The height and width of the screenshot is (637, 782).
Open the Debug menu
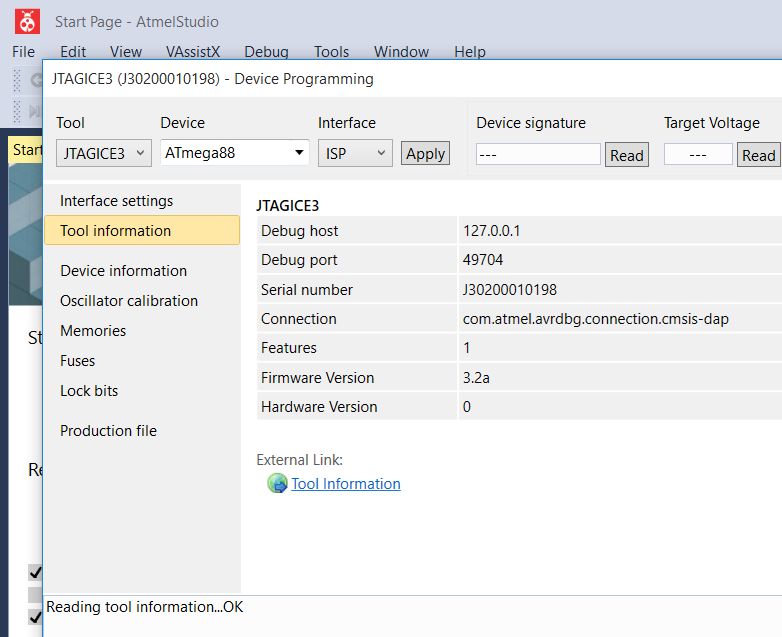click(266, 51)
